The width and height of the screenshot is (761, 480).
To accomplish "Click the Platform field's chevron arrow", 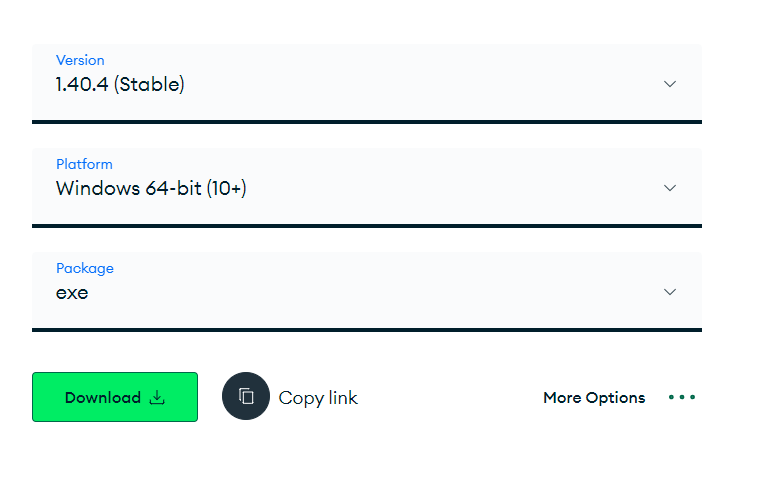I will pos(670,188).
